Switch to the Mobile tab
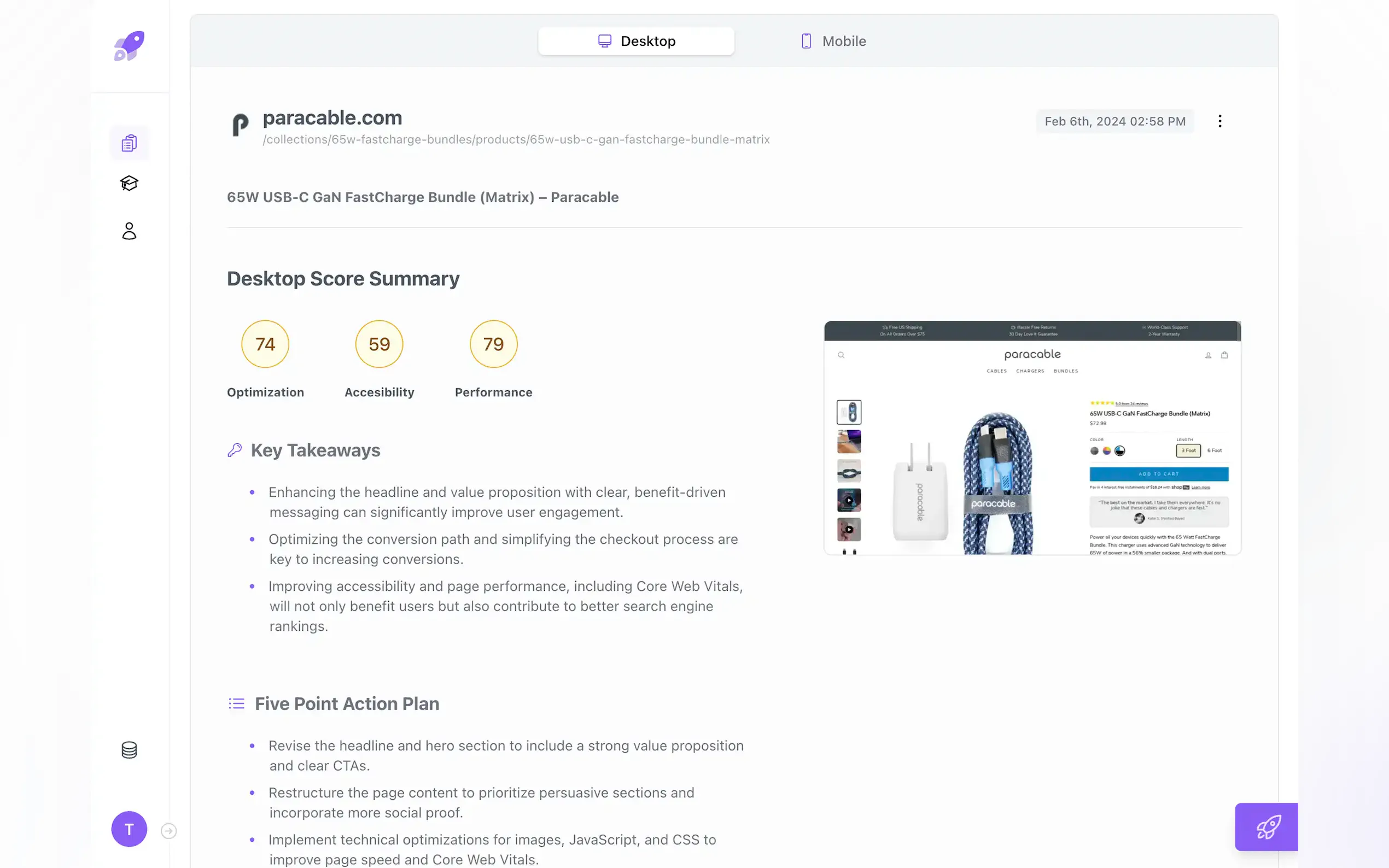1389x868 pixels. (x=833, y=42)
